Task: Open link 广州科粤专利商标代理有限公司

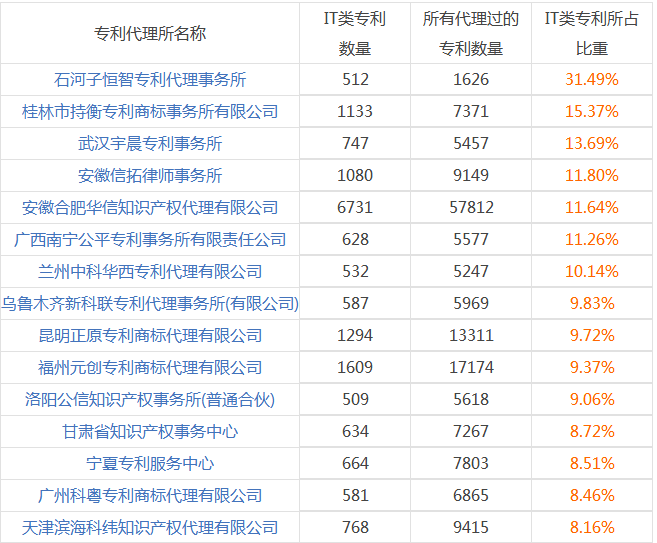Action: [150, 496]
